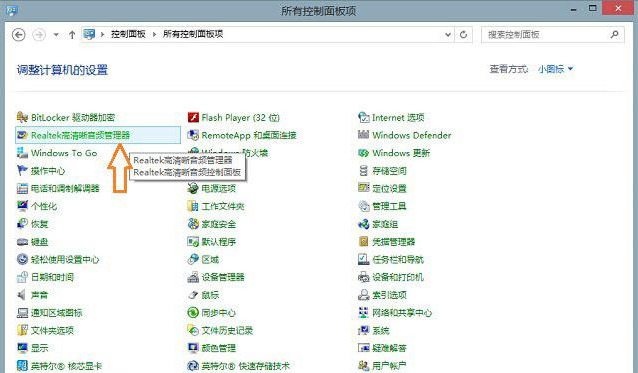This screenshot has width=638, height=373.
Task: Click the 恢复 icon
Action: [22, 224]
